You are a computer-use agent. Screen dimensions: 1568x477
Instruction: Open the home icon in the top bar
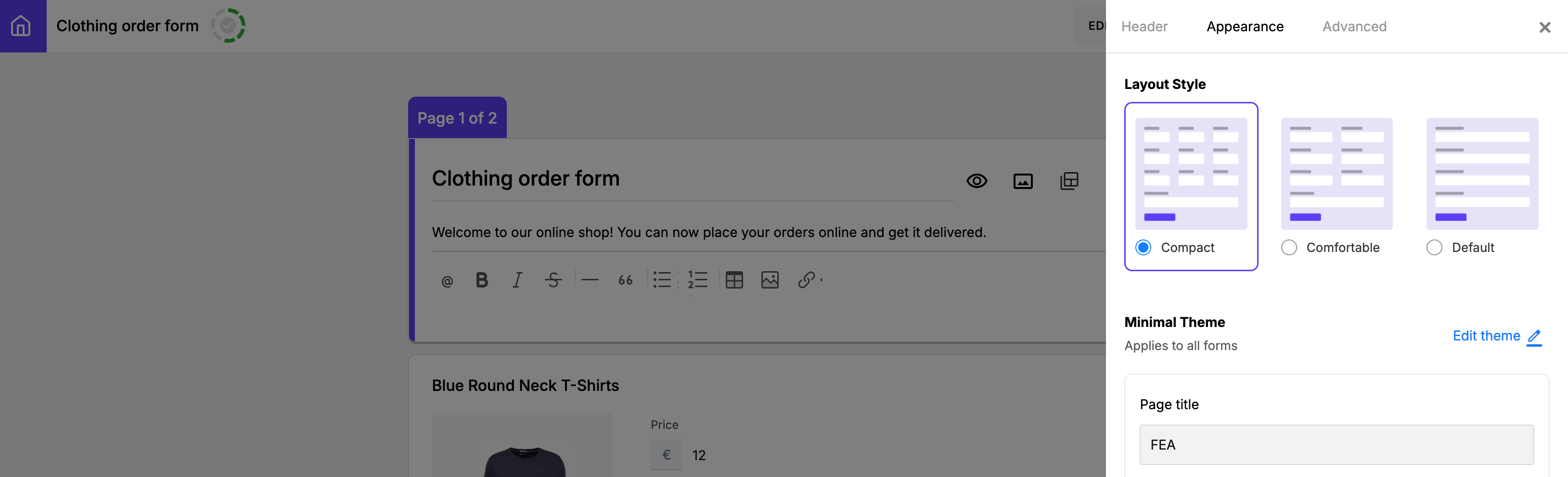pyautogui.click(x=21, y=26)
